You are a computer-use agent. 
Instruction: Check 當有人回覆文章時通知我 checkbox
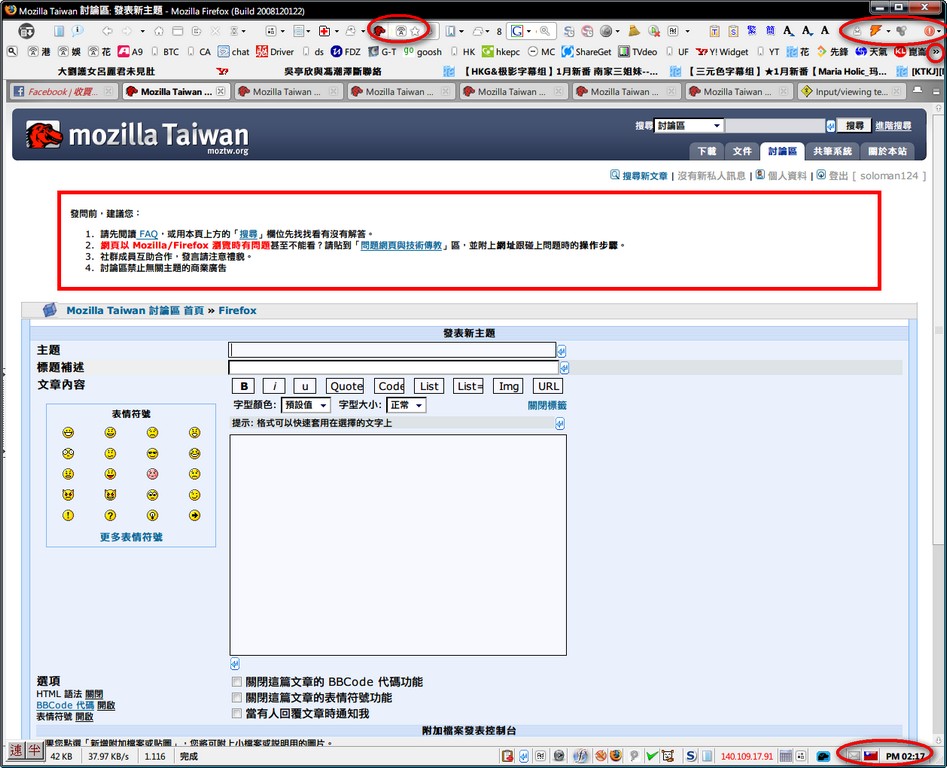click(237, 713)
